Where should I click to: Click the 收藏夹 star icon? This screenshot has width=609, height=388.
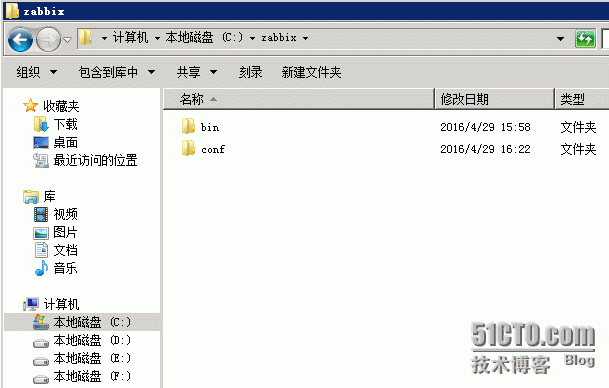coord(30,105)
